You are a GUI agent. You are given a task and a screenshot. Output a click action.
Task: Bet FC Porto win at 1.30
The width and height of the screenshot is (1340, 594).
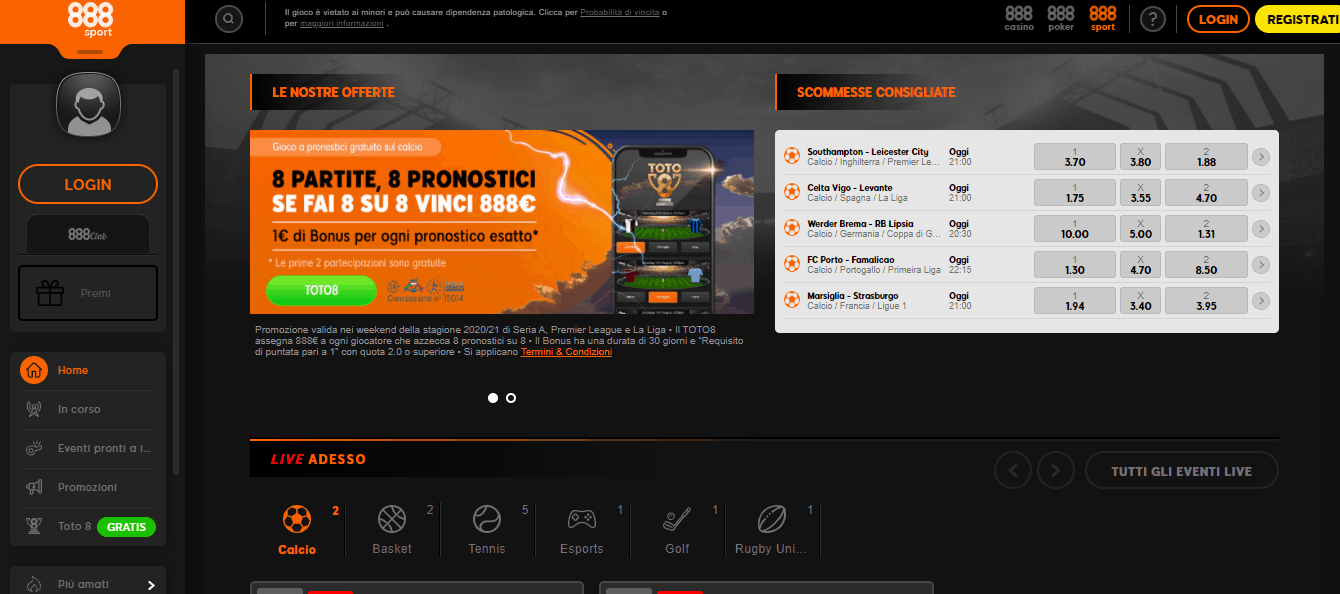click(x=1075, y=265)
